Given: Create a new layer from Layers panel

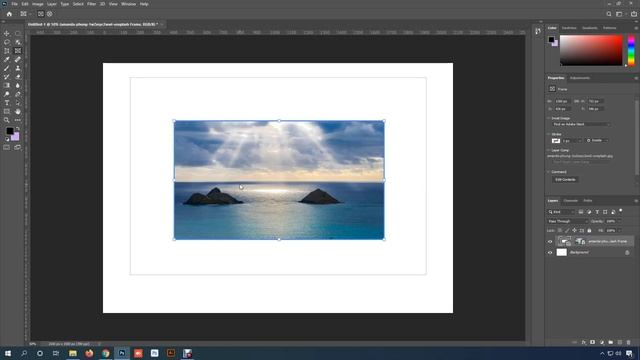Looking at the screenshot, I should pyautogui.click(x=620, y=342).
